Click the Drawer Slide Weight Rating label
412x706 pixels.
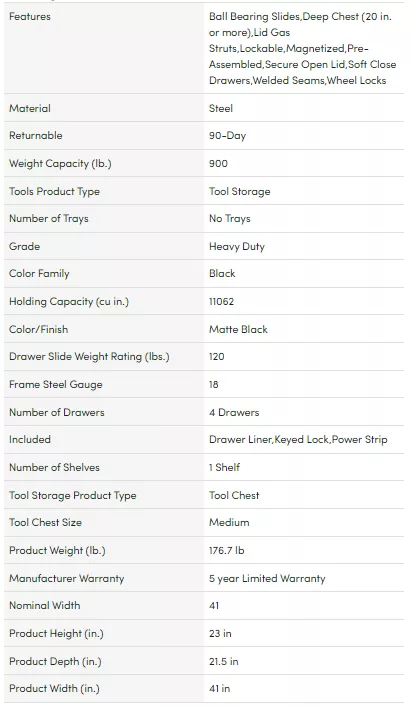89,357
